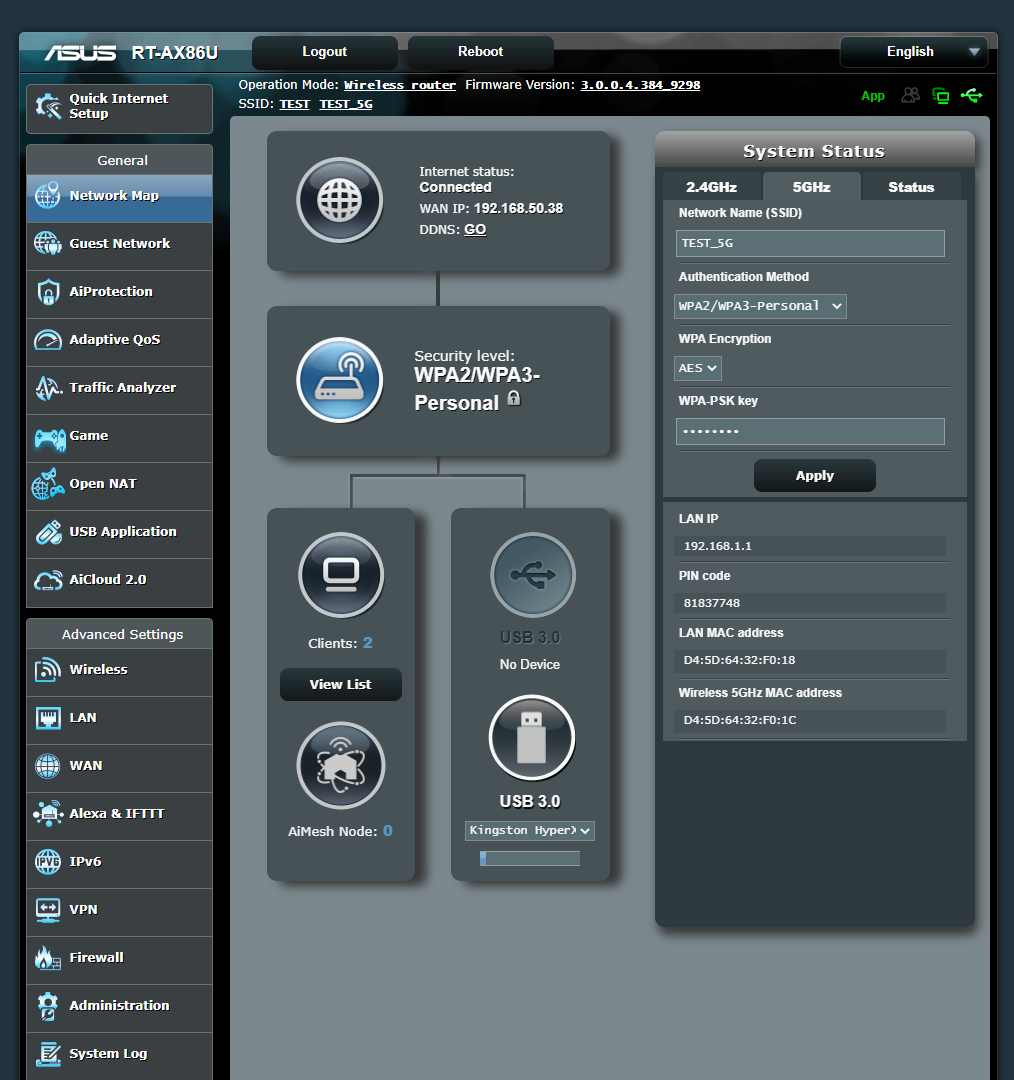This screenshot has width=1014, height=1080.
Task: Click the guest clients icon near App
Action: coord(909,95)
